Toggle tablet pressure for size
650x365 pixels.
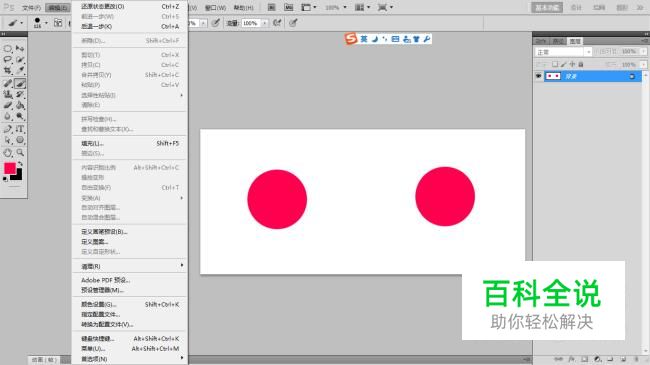click(293, 23)
